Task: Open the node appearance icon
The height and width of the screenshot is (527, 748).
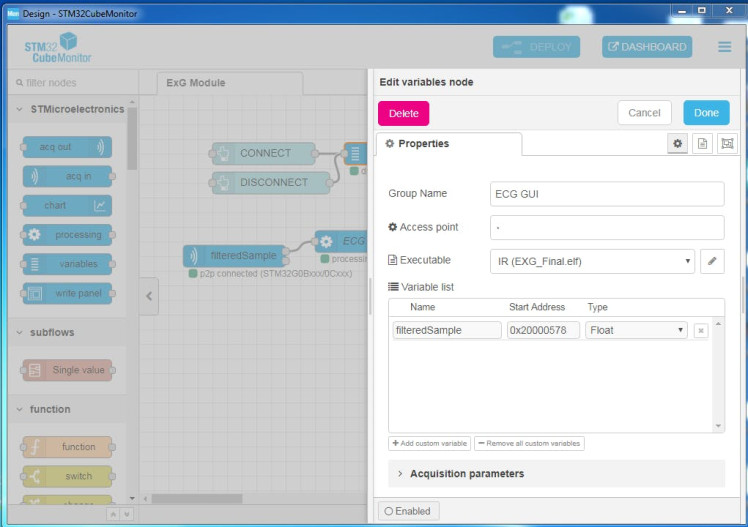Action: point(727,144)
